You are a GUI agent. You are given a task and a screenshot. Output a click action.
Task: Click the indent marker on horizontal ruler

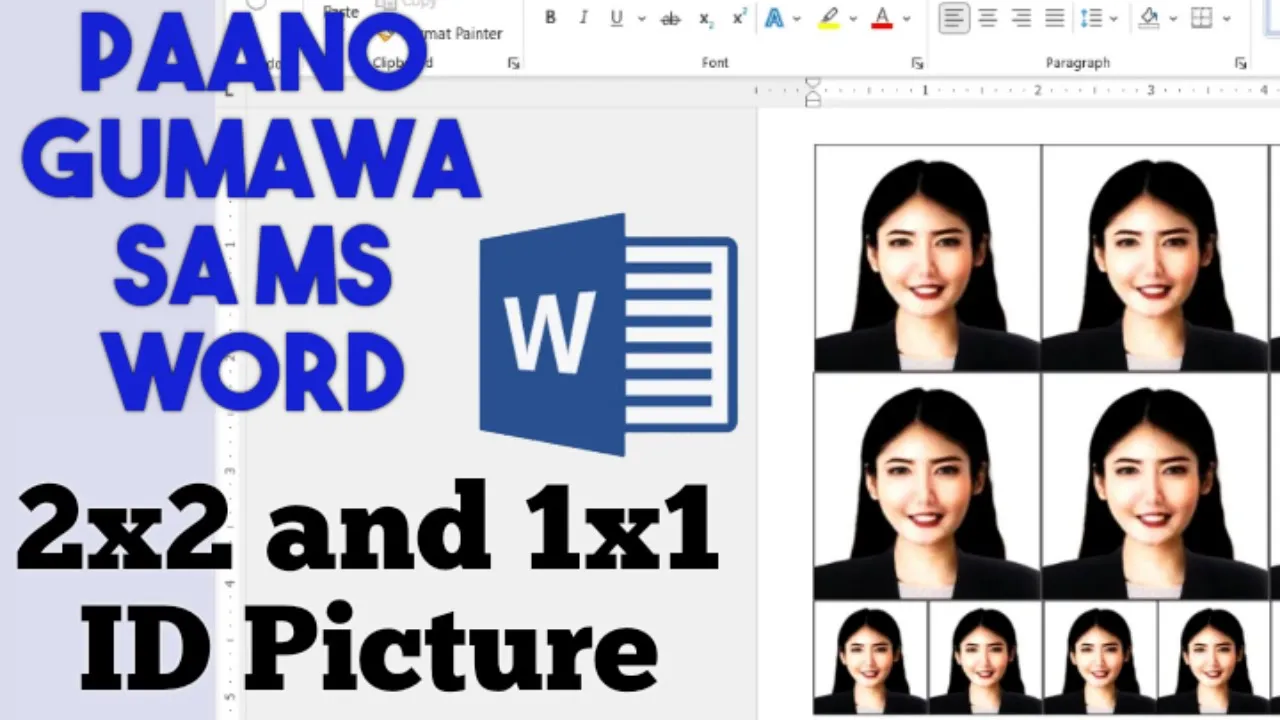(813, 92)
